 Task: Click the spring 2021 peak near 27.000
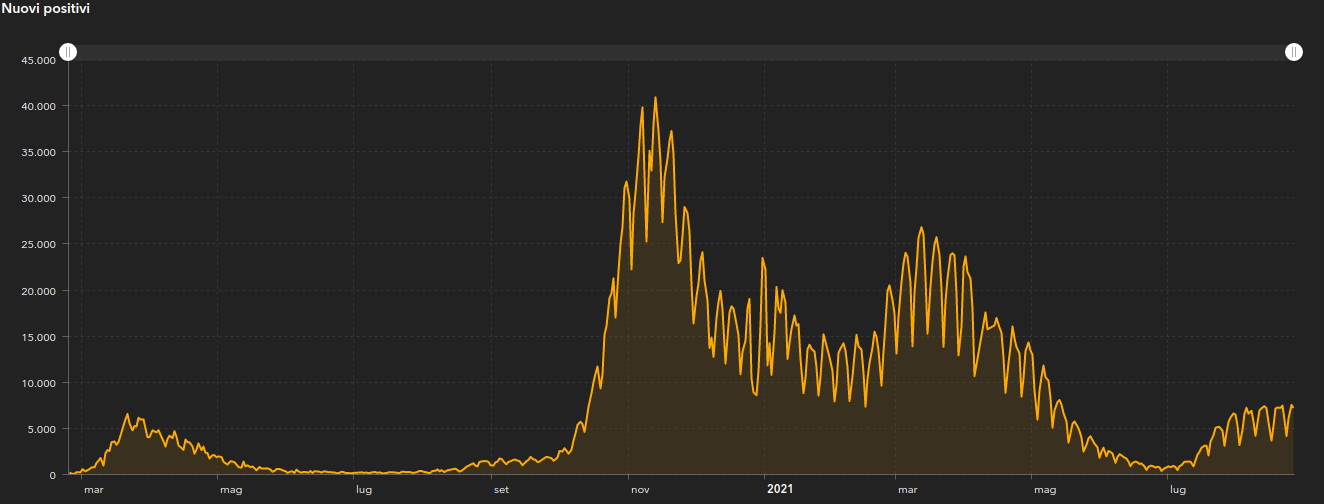pos(921,228)
